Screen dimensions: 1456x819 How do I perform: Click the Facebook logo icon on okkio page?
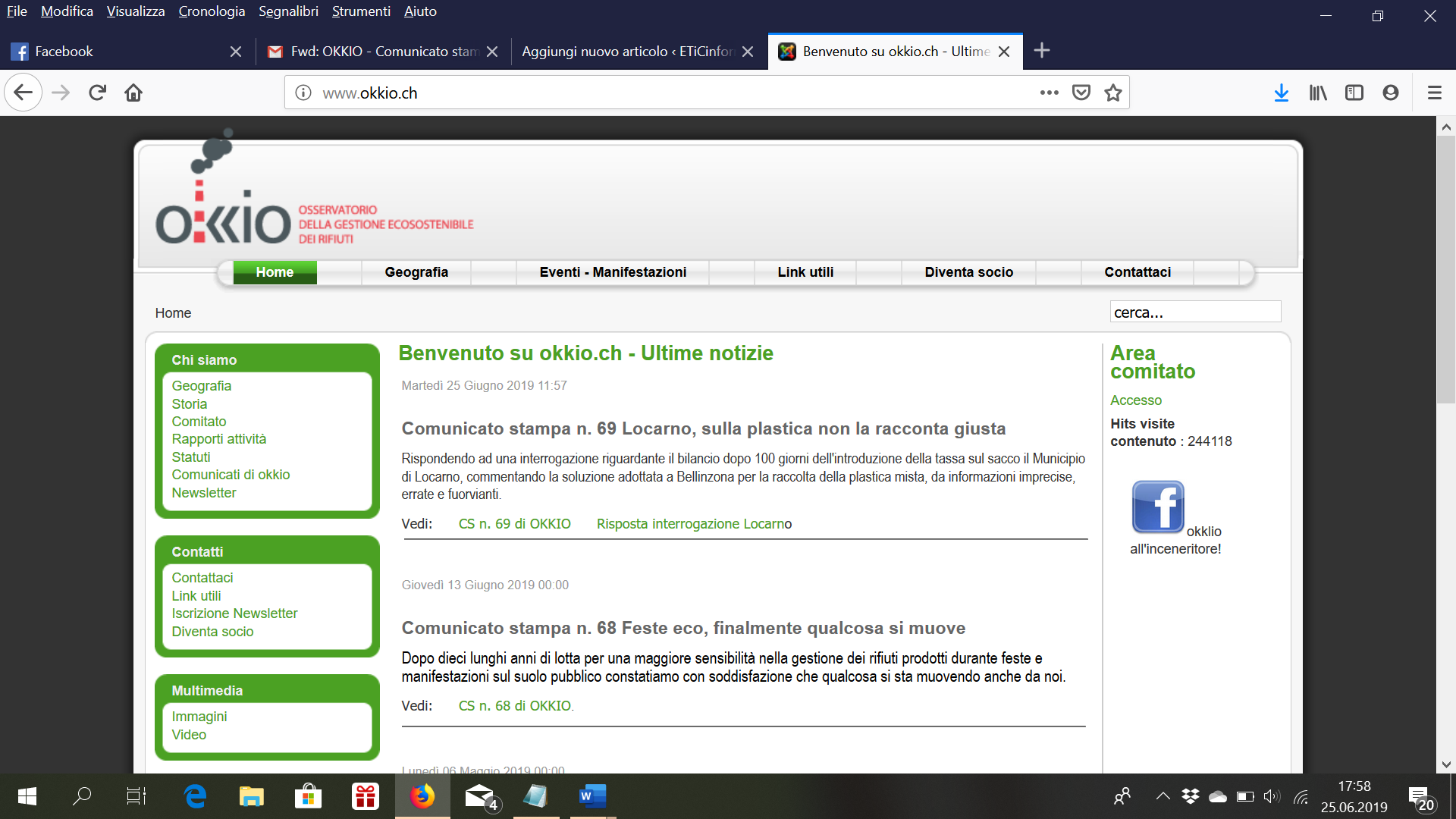click(x=1158, y=507)
